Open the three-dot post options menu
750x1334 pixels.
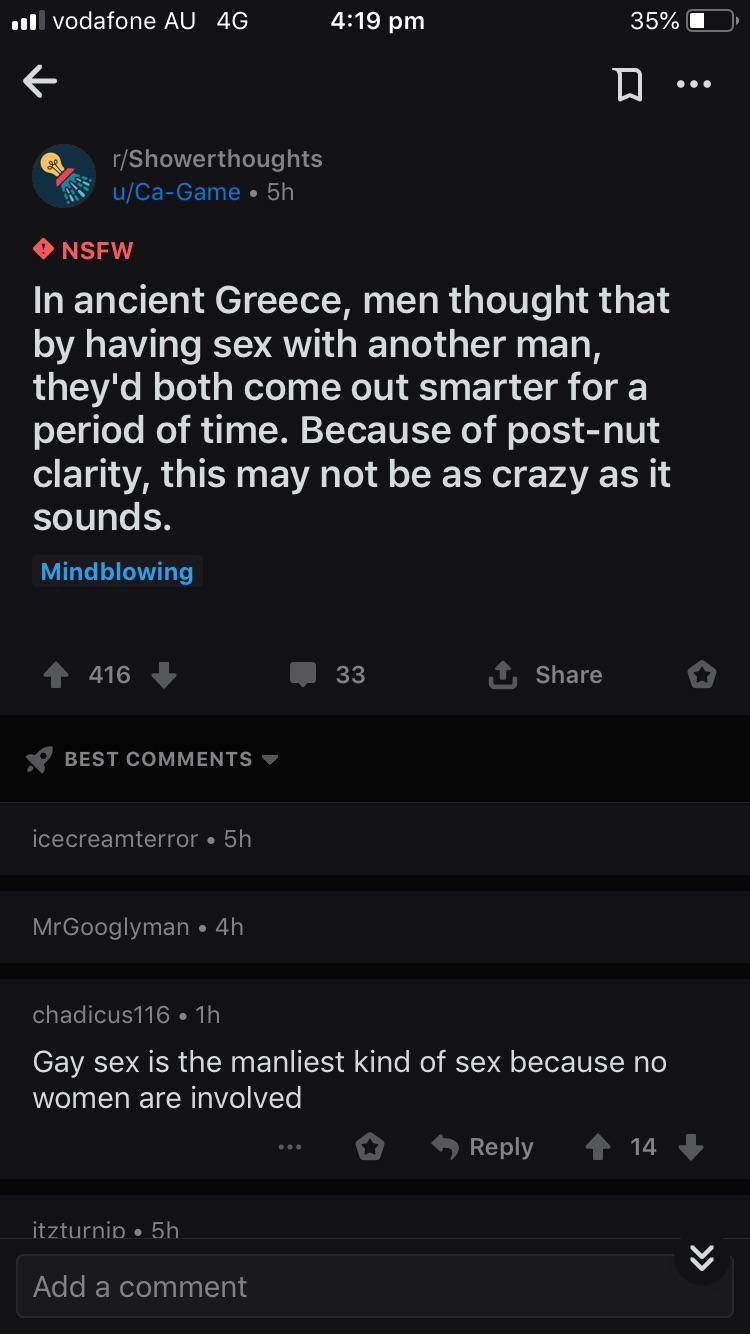[694, 85]
